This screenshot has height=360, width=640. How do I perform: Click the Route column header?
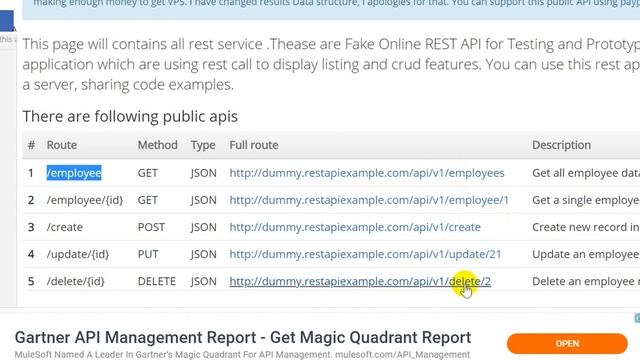coord(62,145)
